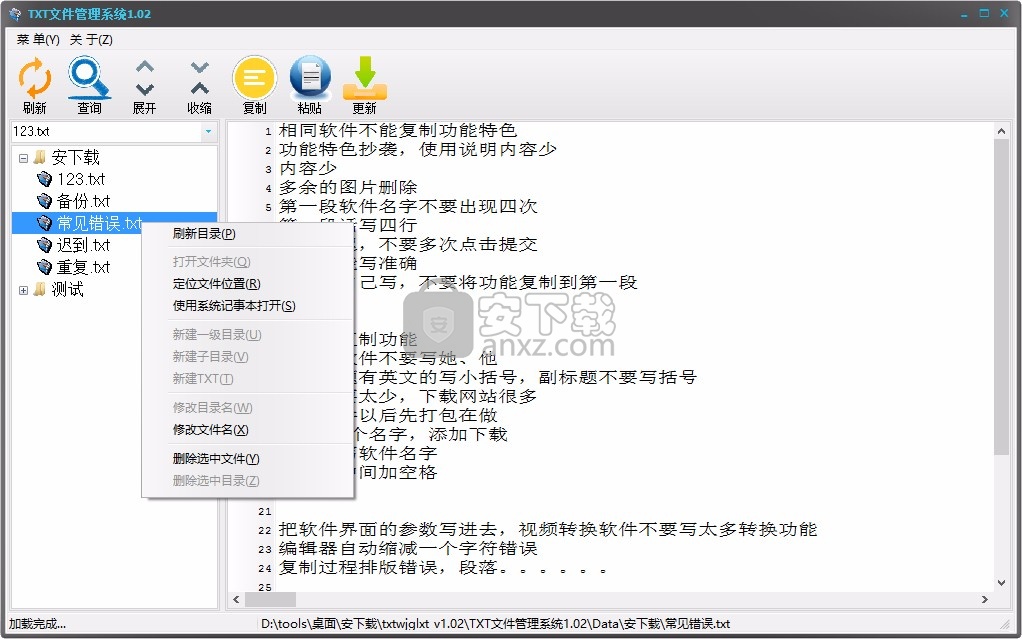Viewport: 1022px width, 639px height.
Task: Click the file path in status bar
Action: (495, 624)
